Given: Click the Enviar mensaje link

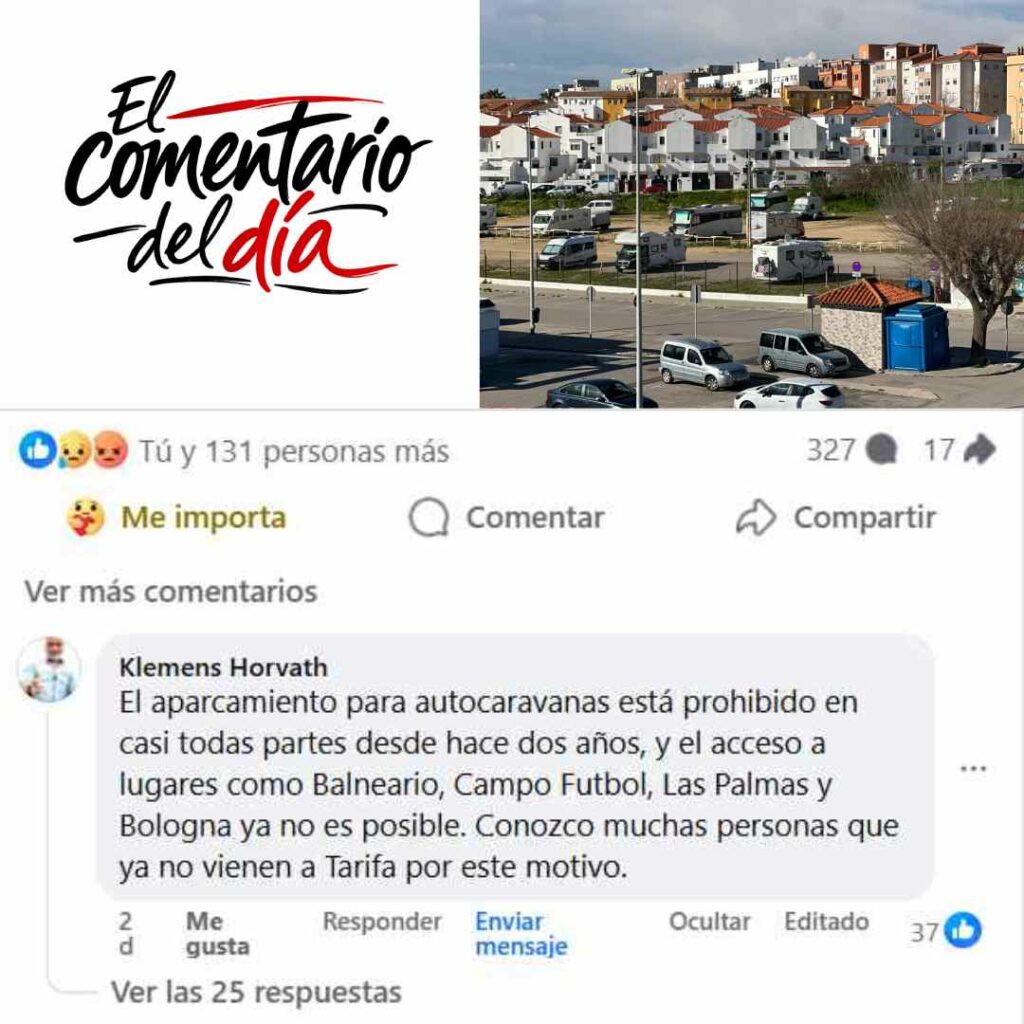Looking at the screenshot, I should tap(521, 934).
